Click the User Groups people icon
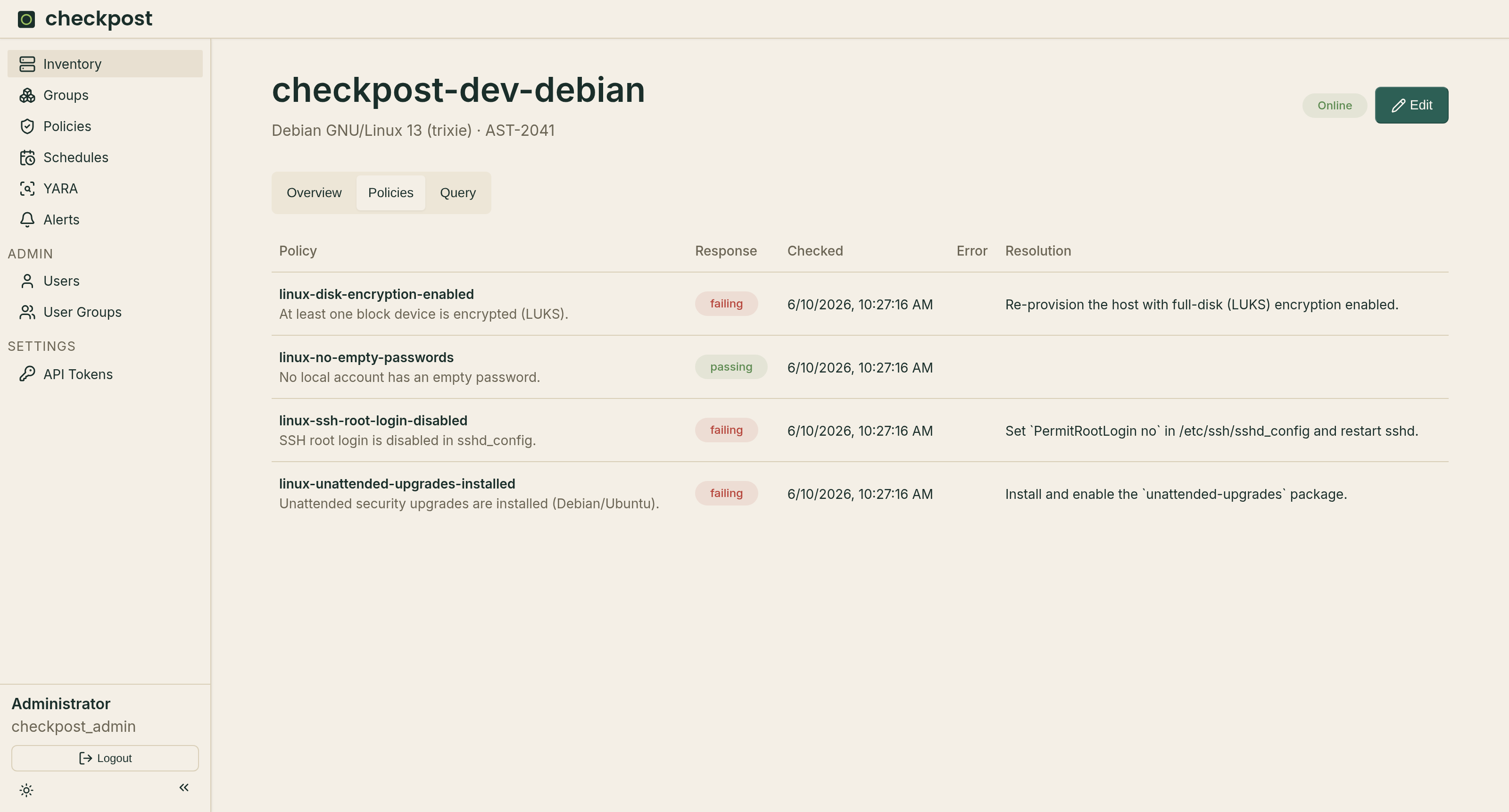 (27, 312)
